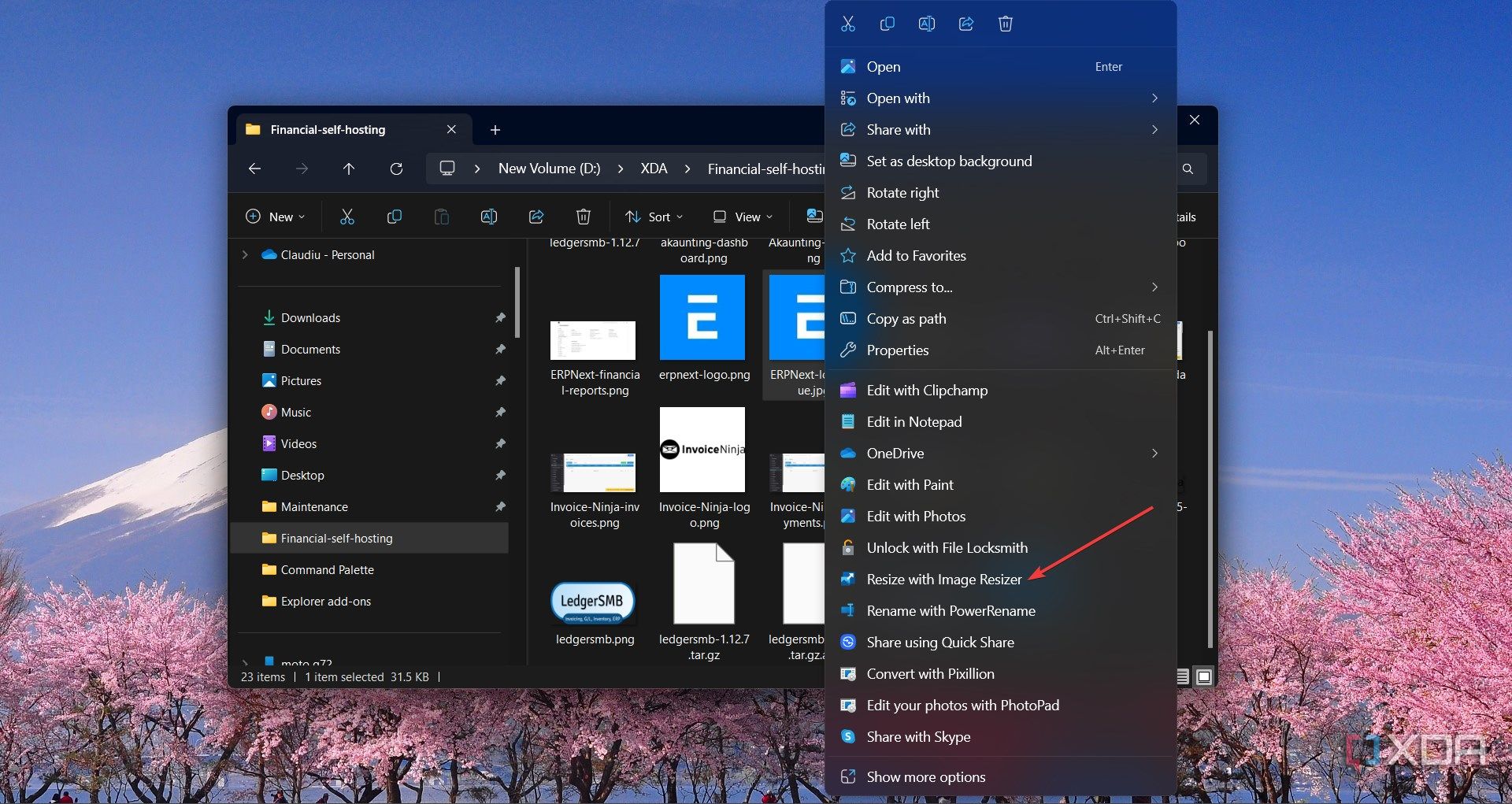Open the New dropdown in toolbar

click(x=276, y=217)
